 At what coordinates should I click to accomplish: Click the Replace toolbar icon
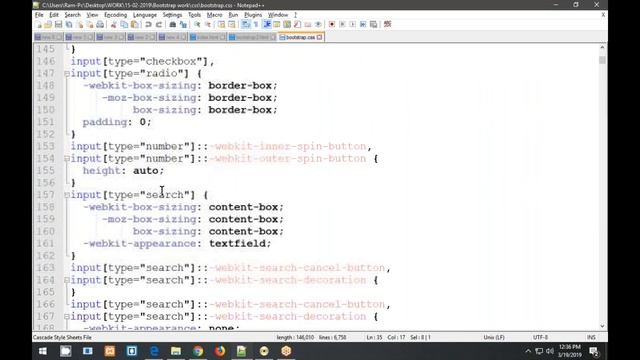(x=184, y=24)
